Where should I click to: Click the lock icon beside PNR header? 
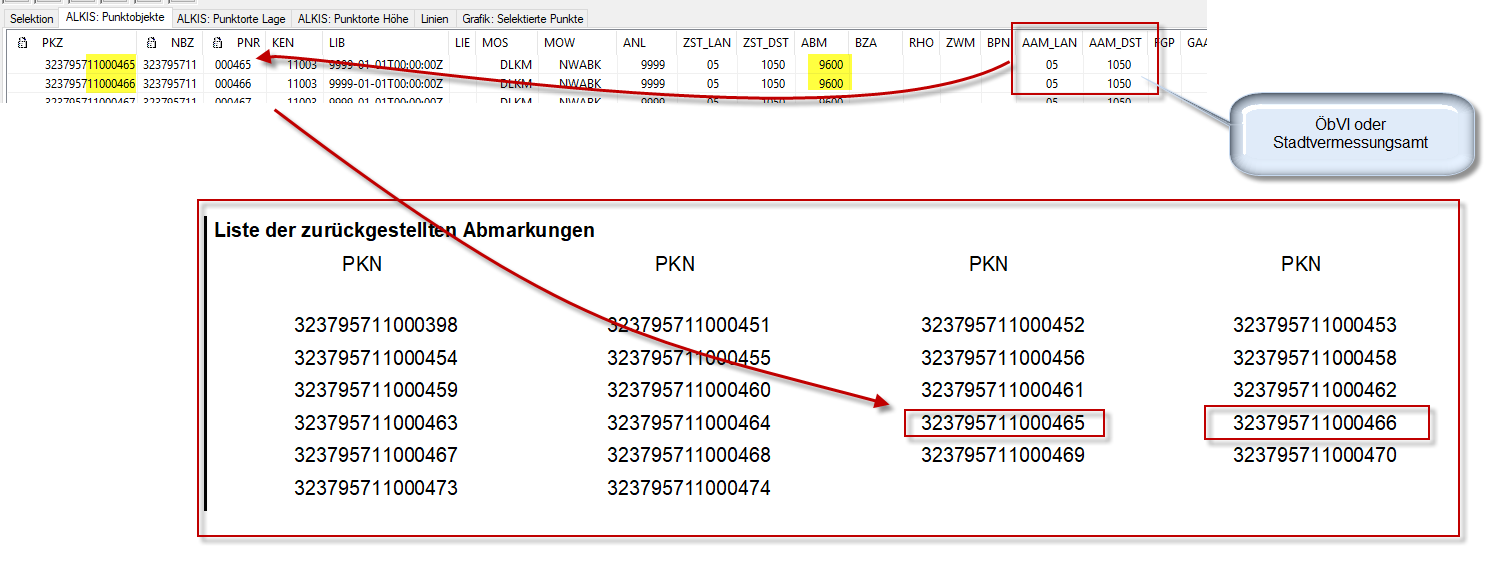[x=218, y=43]
